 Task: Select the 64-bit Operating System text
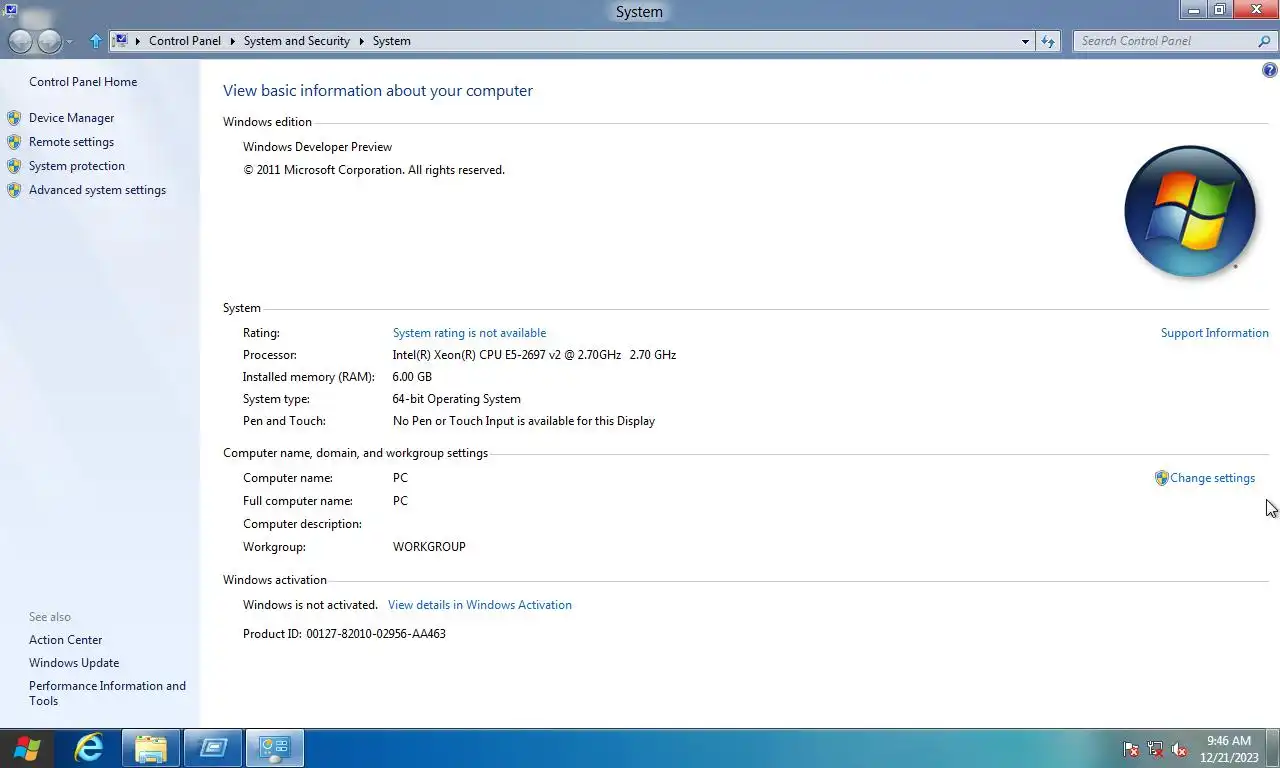coord(456,399)
